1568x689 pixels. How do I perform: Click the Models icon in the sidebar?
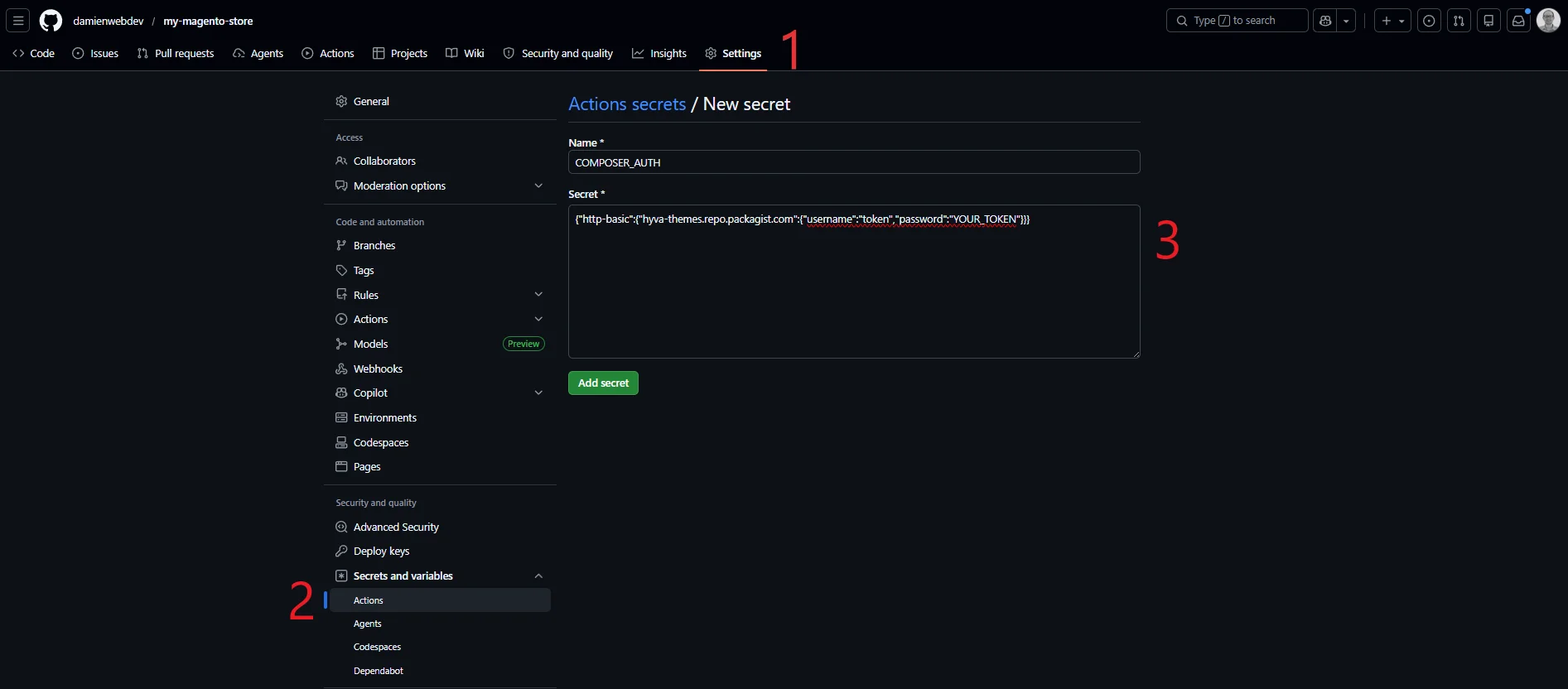[341, 344]
